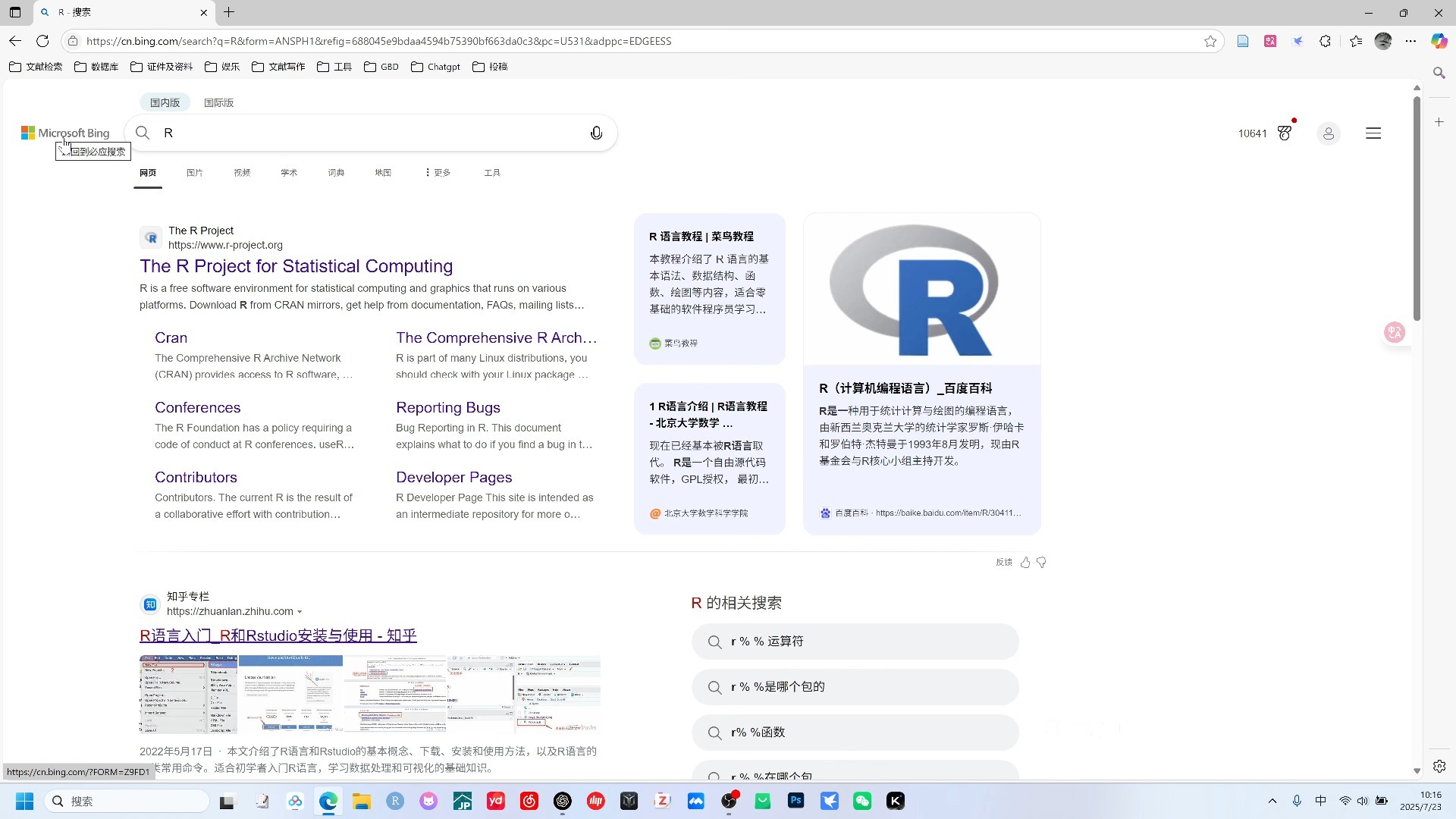This screenshot has height=819, width=1456.
Task: Click the Bing search input field
Action: tap(370, 133)
